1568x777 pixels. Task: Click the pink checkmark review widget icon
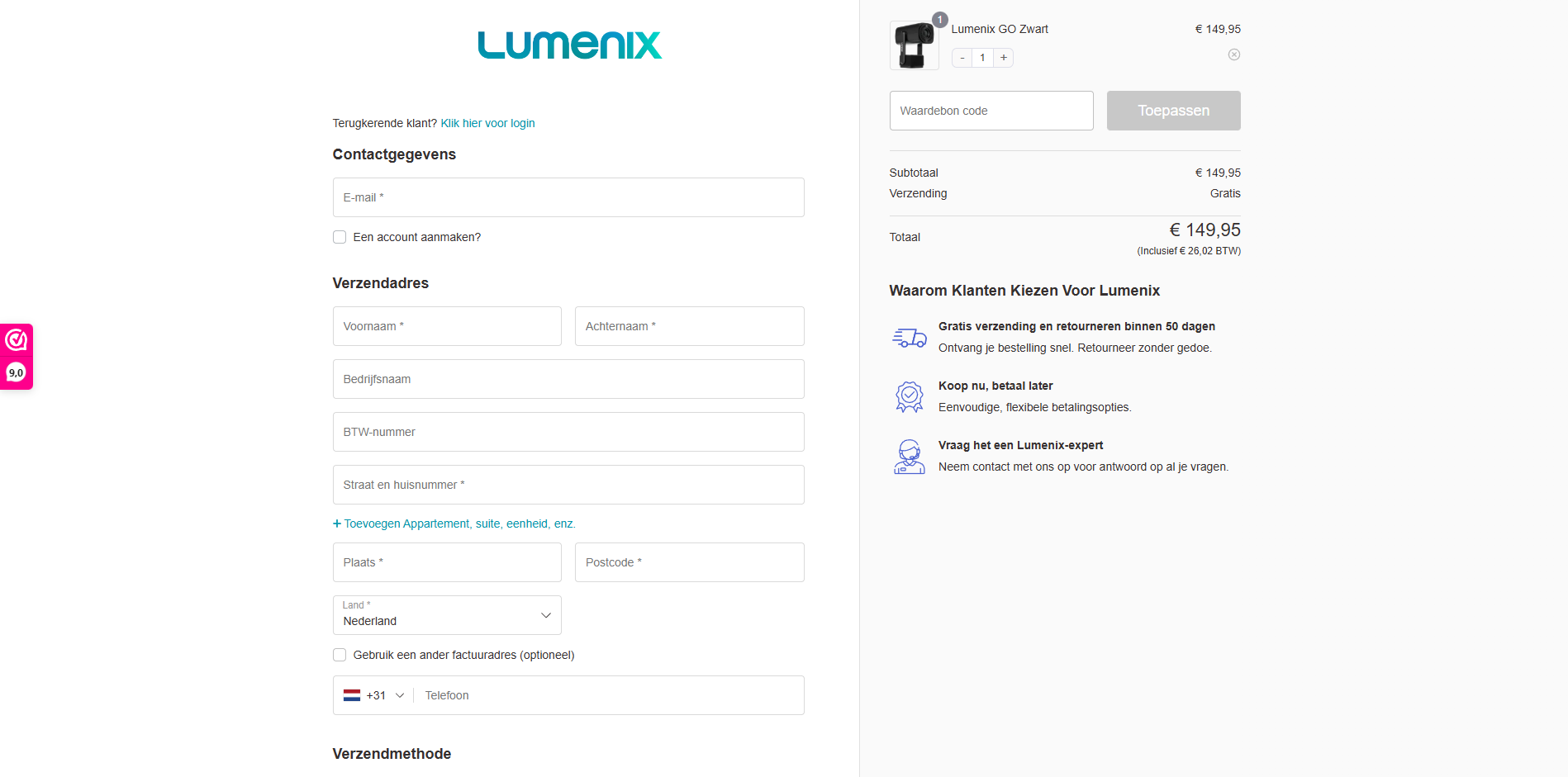coord(16,339)
